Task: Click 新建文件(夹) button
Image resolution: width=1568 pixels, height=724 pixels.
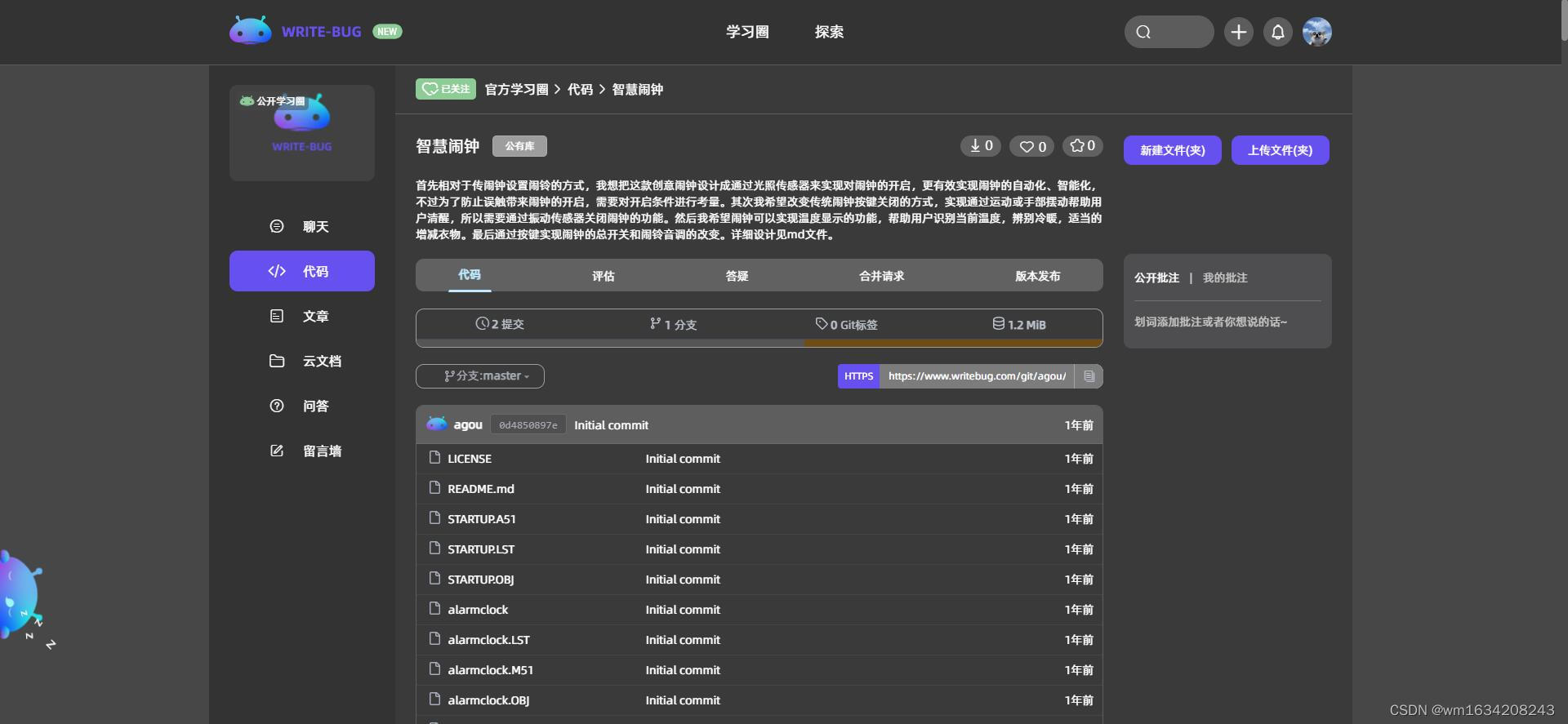Action: (x=1172, y=150)
